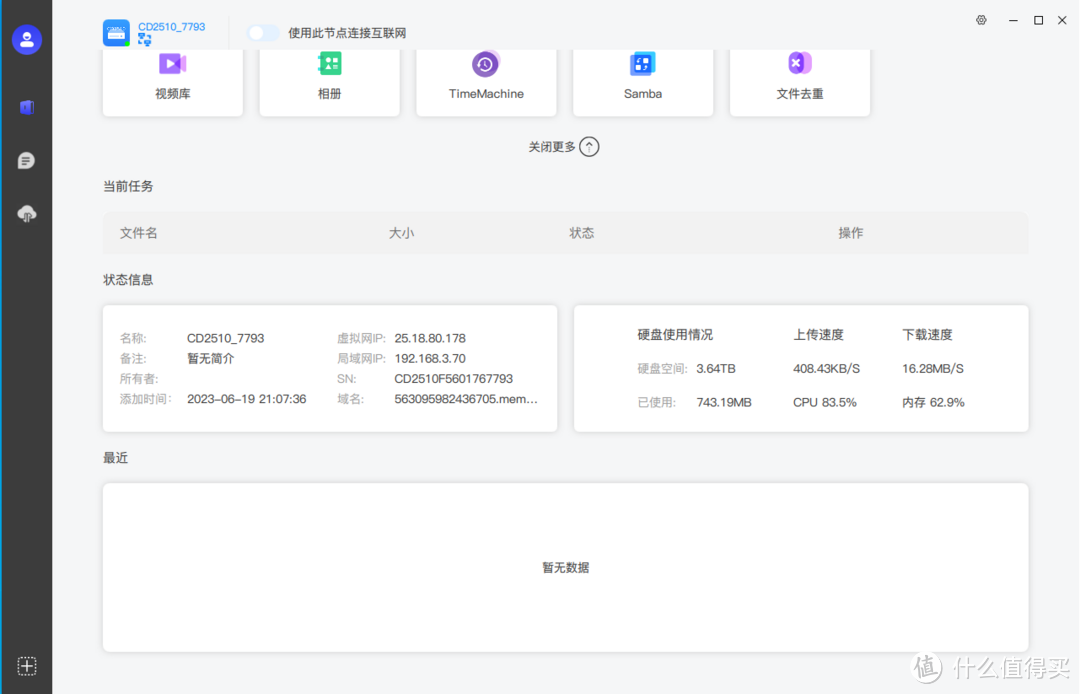The height and width of the screenshot is (694, 1080).
Task: Open the 视频库 video library card
Action: pyautogui.click(x=173, y=82)
